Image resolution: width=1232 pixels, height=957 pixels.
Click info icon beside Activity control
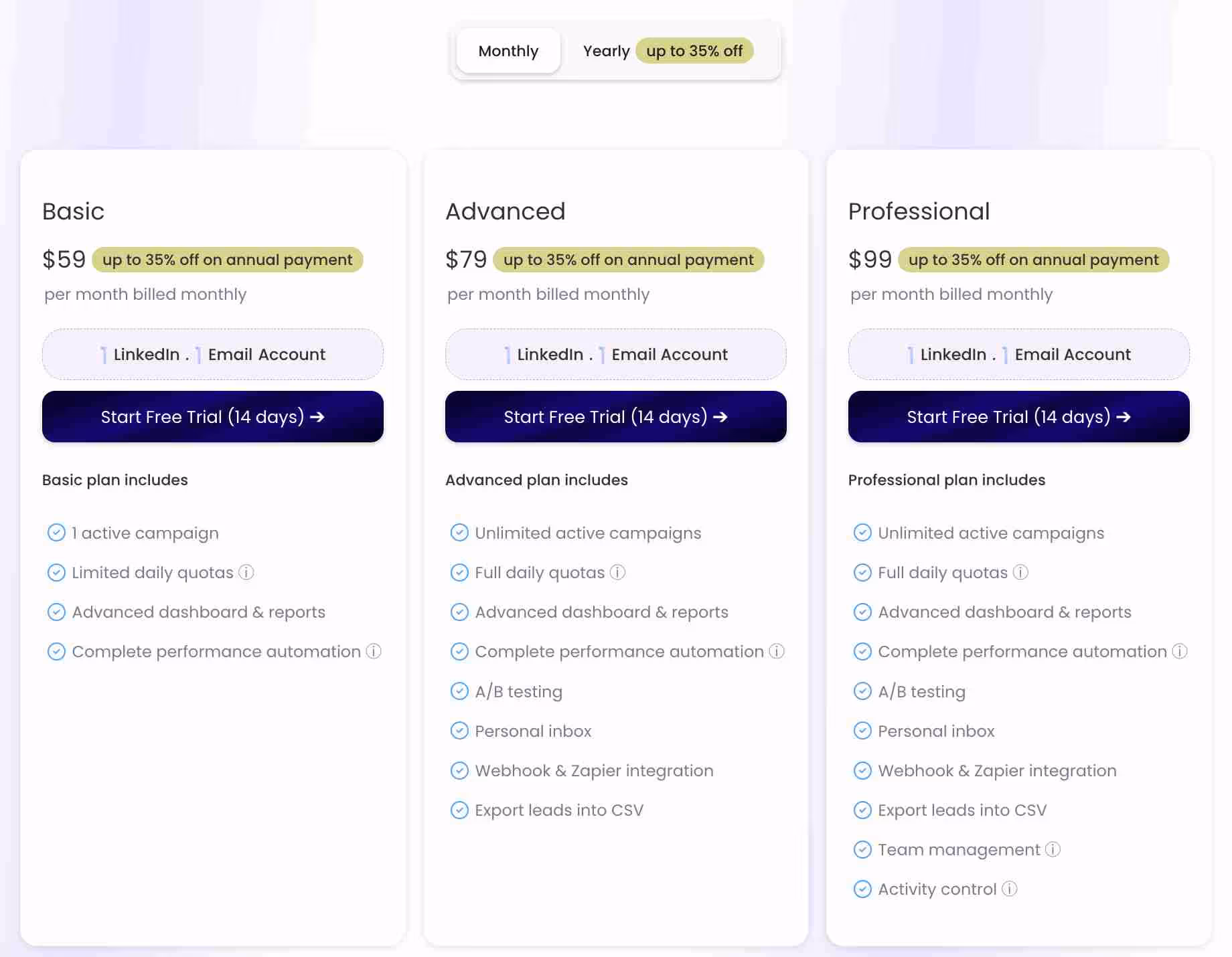point(1010,889)
